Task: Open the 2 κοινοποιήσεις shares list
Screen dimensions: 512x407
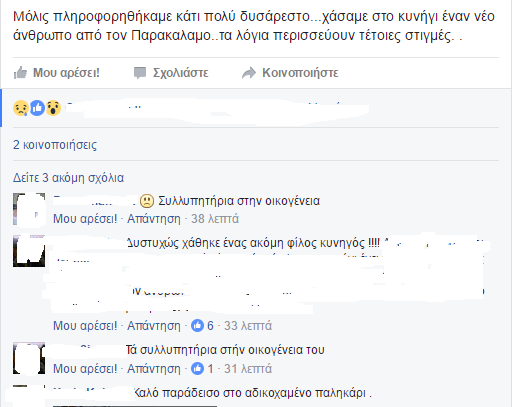Action: (55, 145)
